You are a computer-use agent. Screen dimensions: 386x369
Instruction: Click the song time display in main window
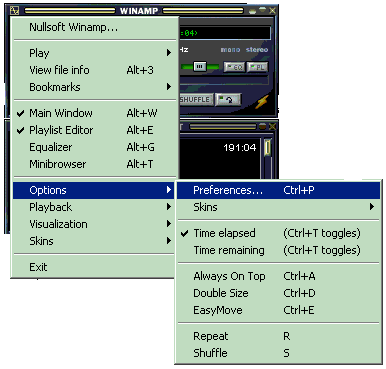(x=189, y=33)
